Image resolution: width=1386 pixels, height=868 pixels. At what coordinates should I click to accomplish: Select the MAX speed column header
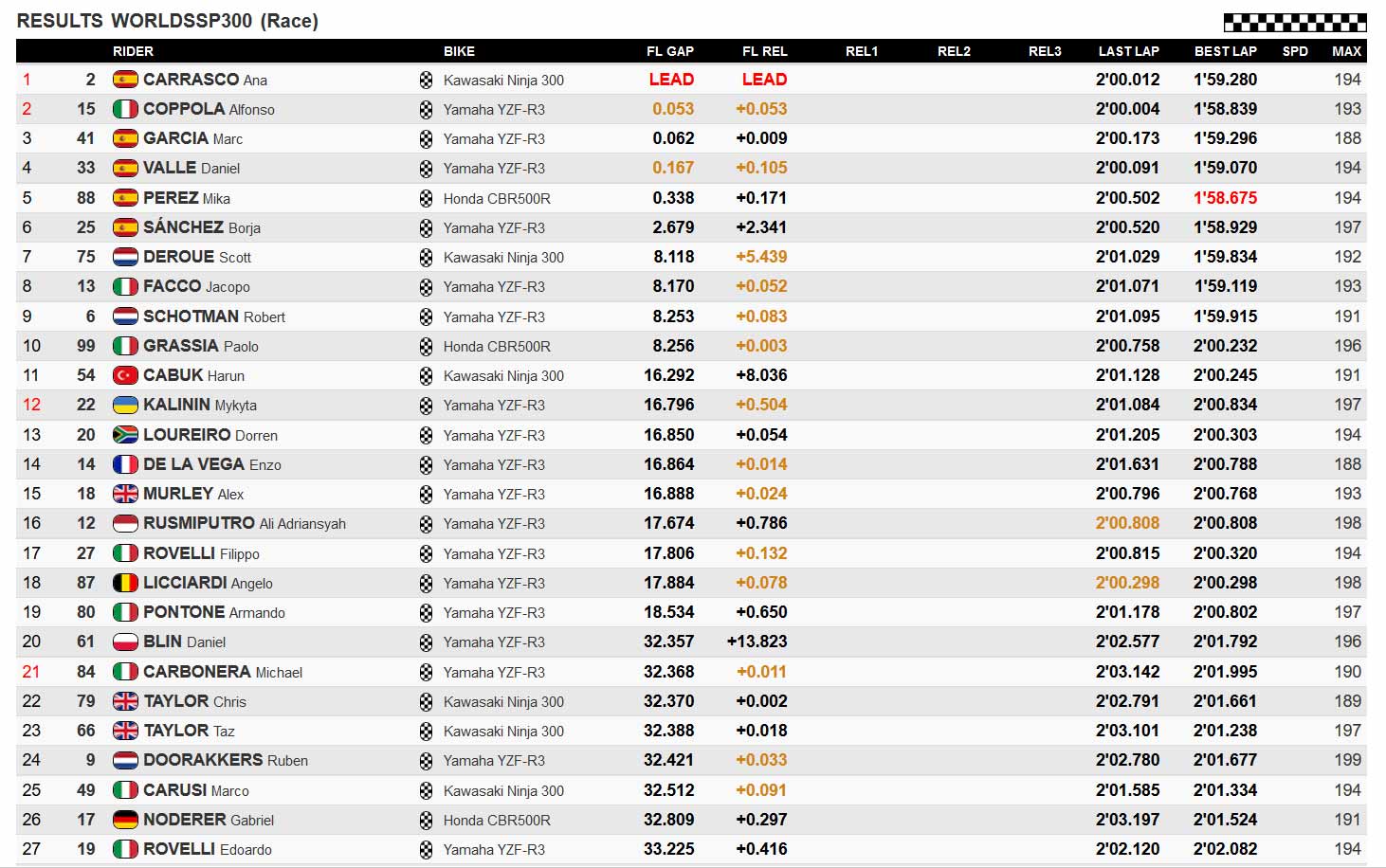click(x=1346, y=51)
